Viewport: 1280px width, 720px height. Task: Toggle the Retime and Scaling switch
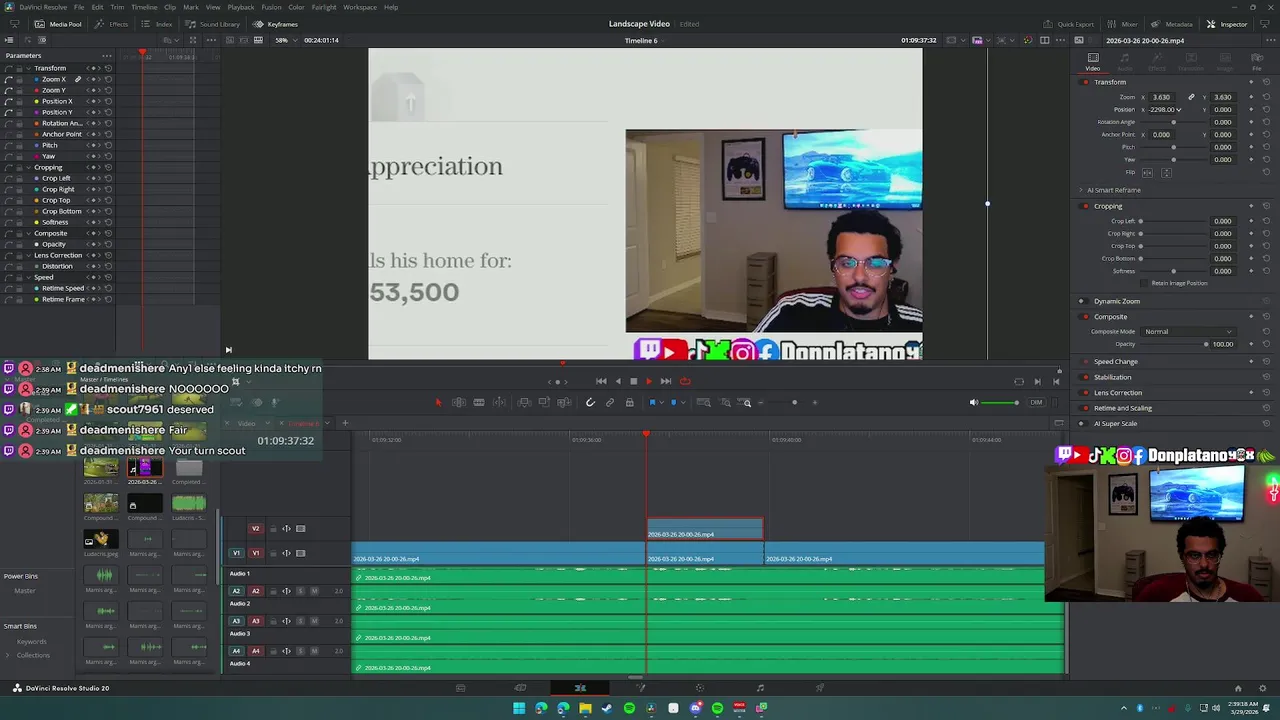tap(1085, 408)
